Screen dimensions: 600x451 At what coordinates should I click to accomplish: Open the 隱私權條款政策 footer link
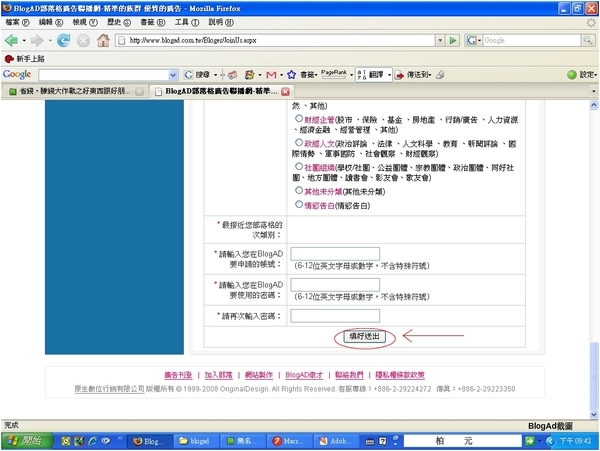[x=400, y=375]
